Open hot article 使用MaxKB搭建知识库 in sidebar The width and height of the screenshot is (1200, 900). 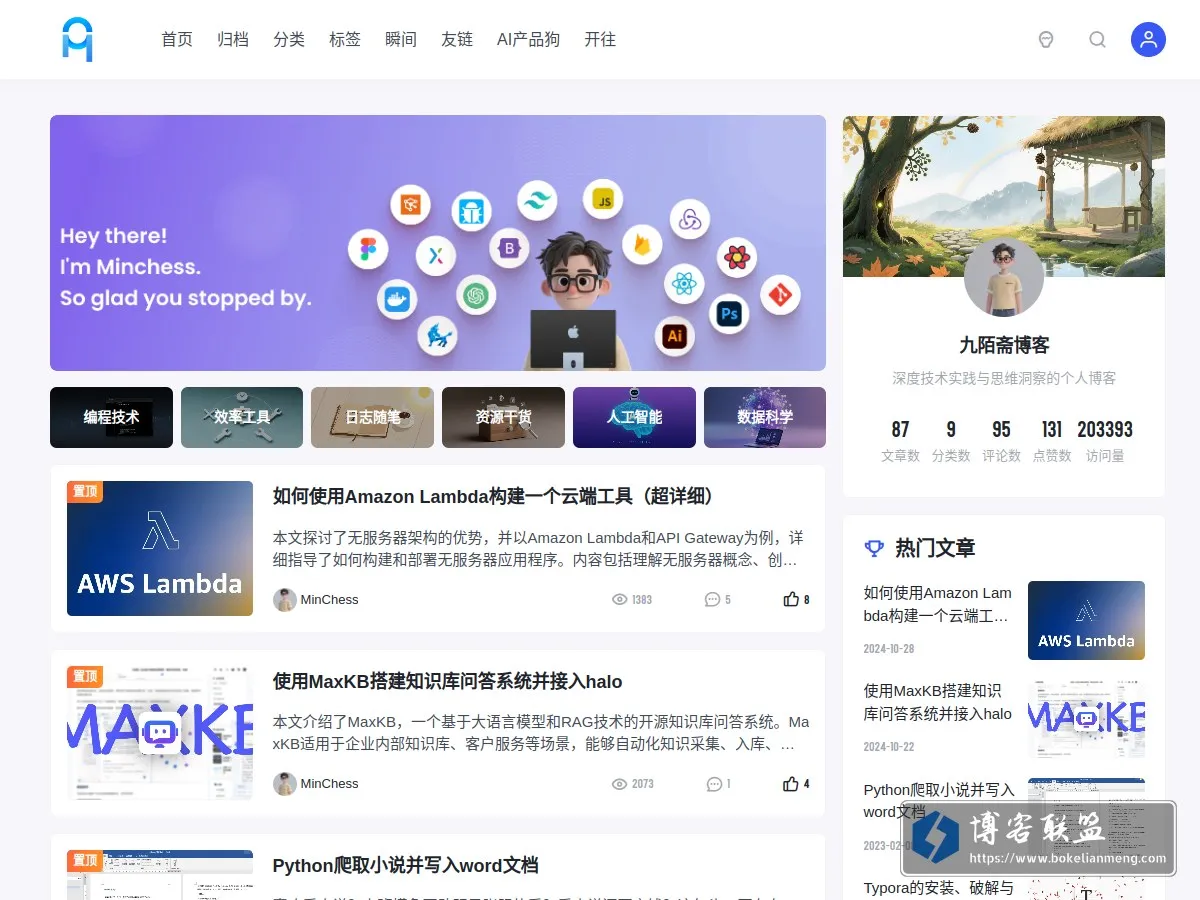click(938, 702)
